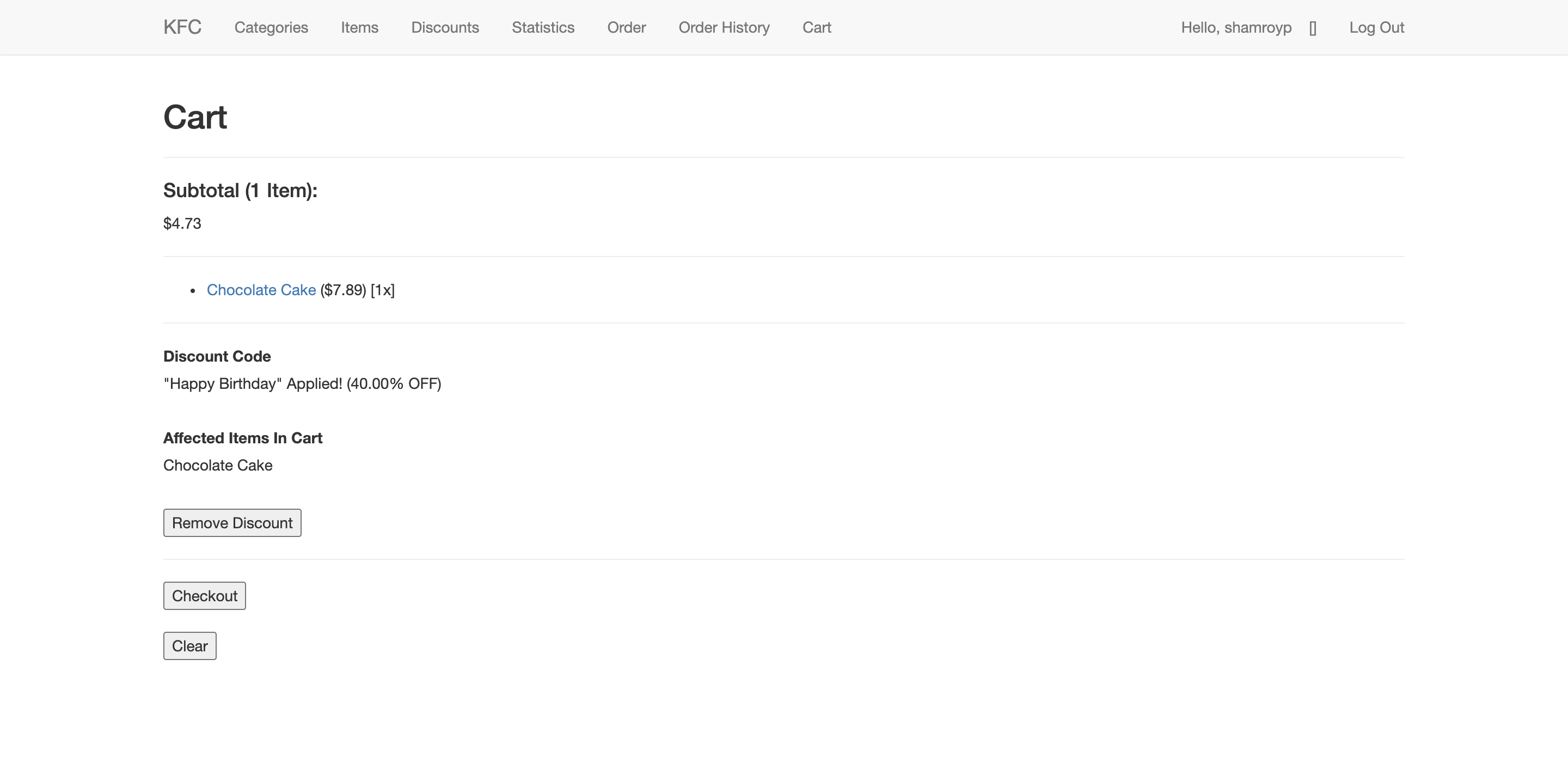Viewport: 1568px width, 769px height.
Task: Open the Categories menu item
Action: (x=271, y=27)
